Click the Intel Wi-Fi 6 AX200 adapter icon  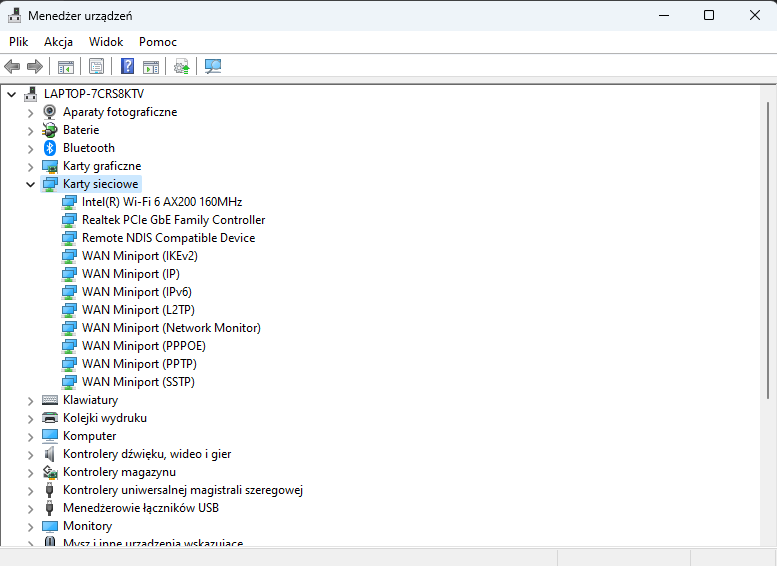[x=69, y=202]
